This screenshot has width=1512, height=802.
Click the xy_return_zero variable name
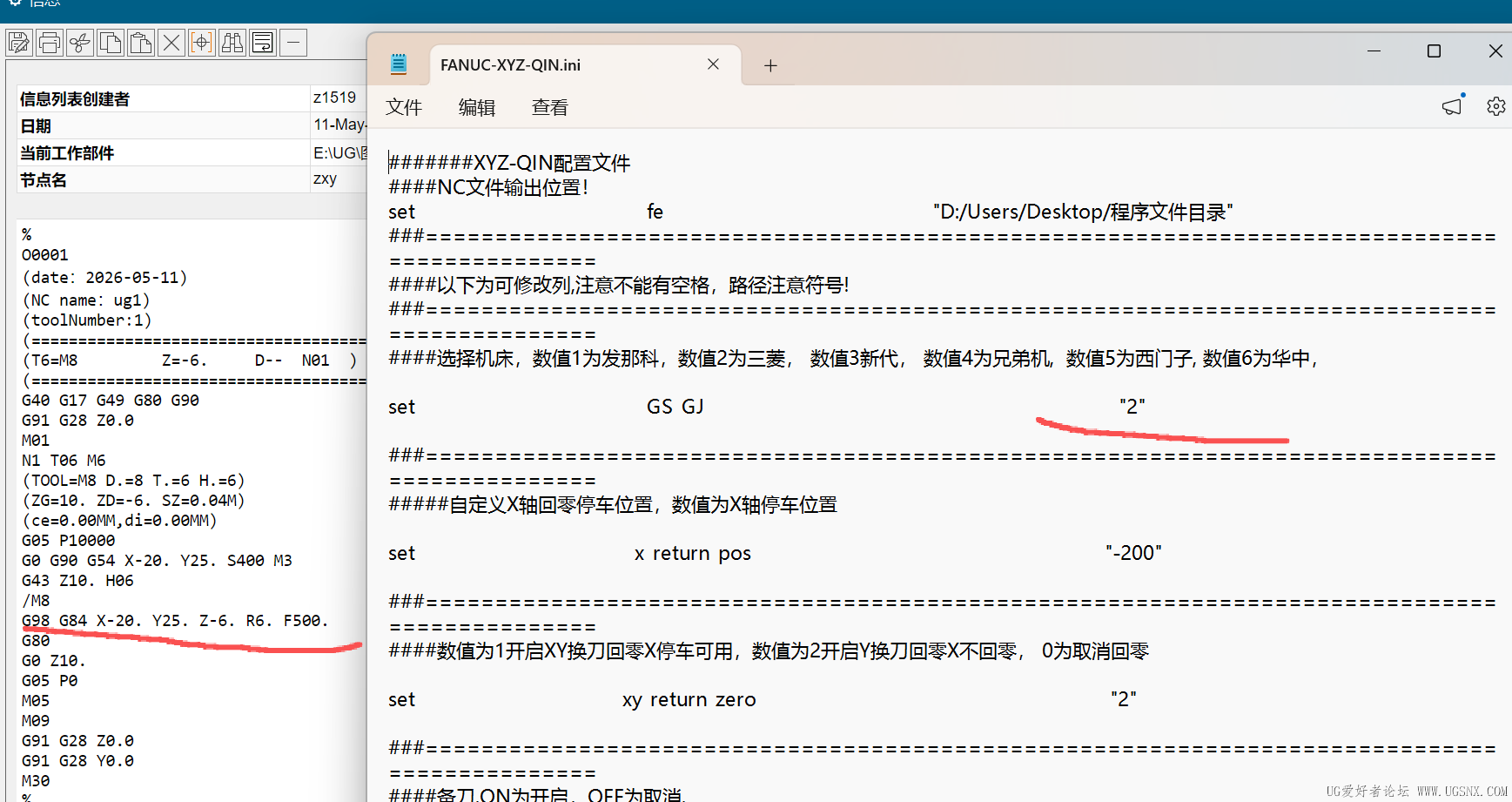[x=689, y=699]
